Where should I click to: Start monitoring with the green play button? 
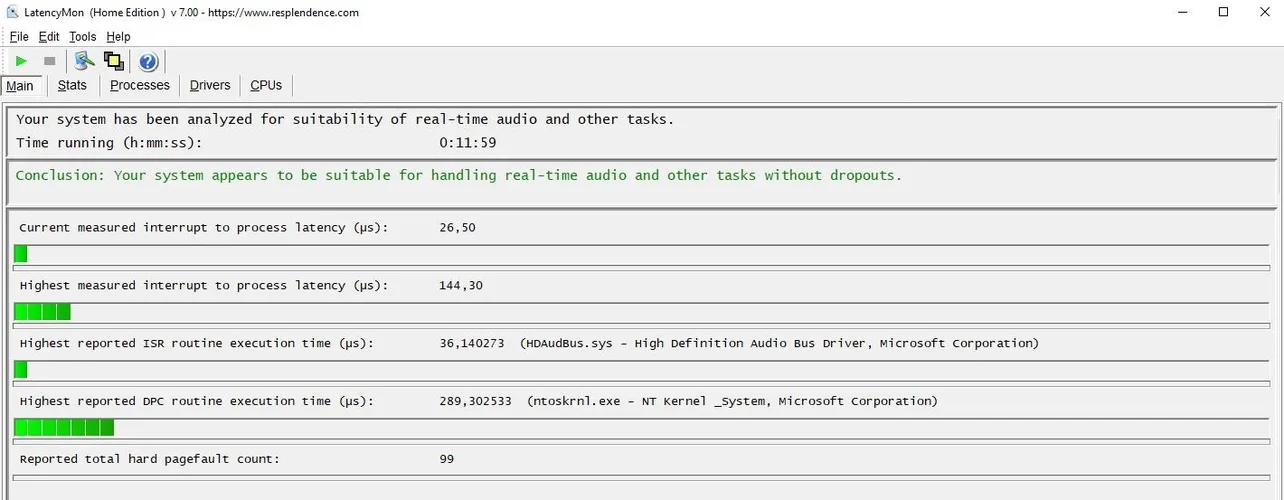point(21,61)
